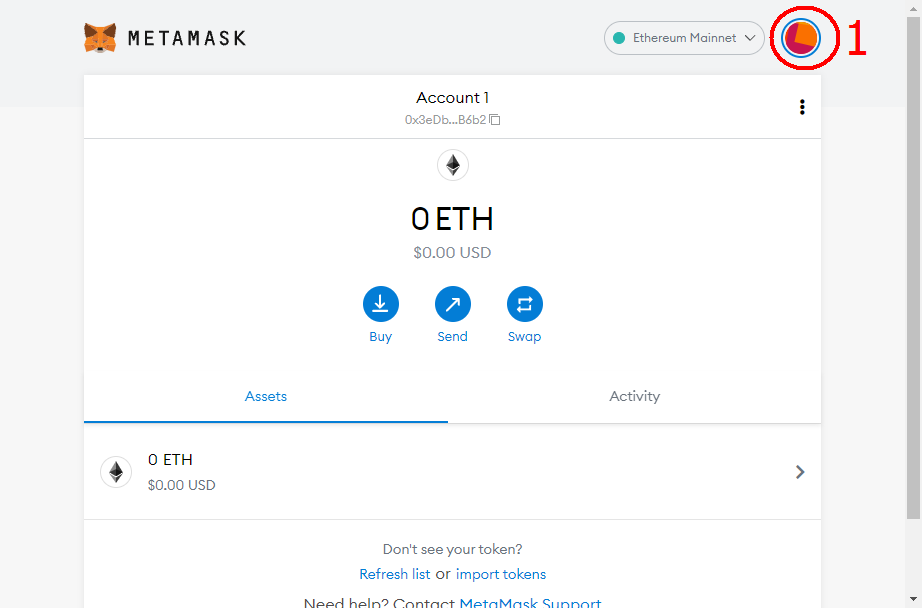Click the Swap arrows icon
Screen dimensions: 922x608
pos(525,304)
